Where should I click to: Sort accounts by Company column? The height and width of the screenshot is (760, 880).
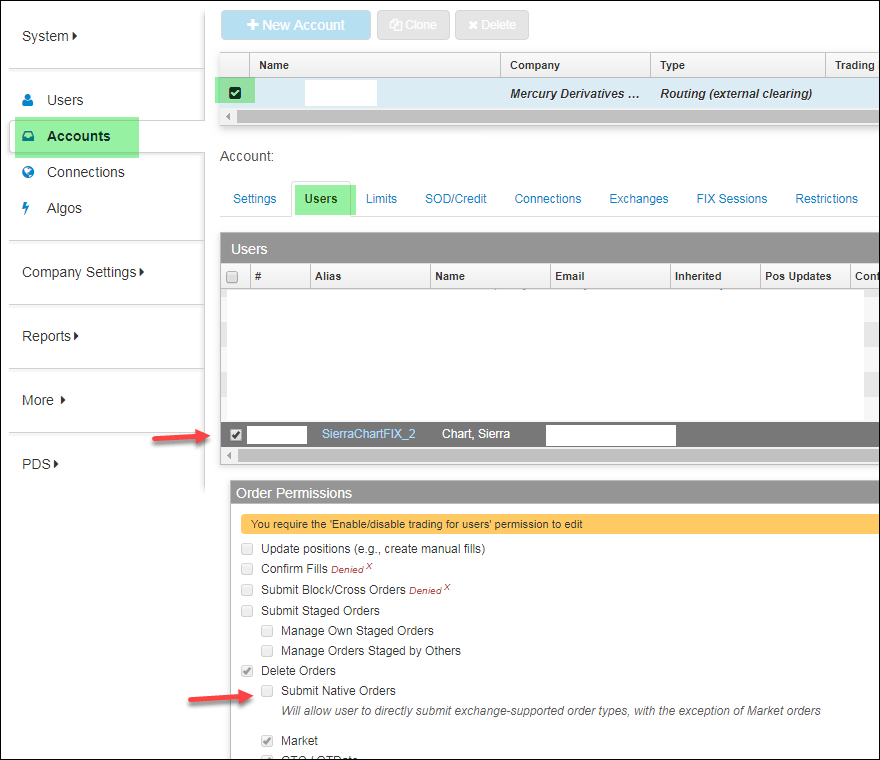(575, 65)
